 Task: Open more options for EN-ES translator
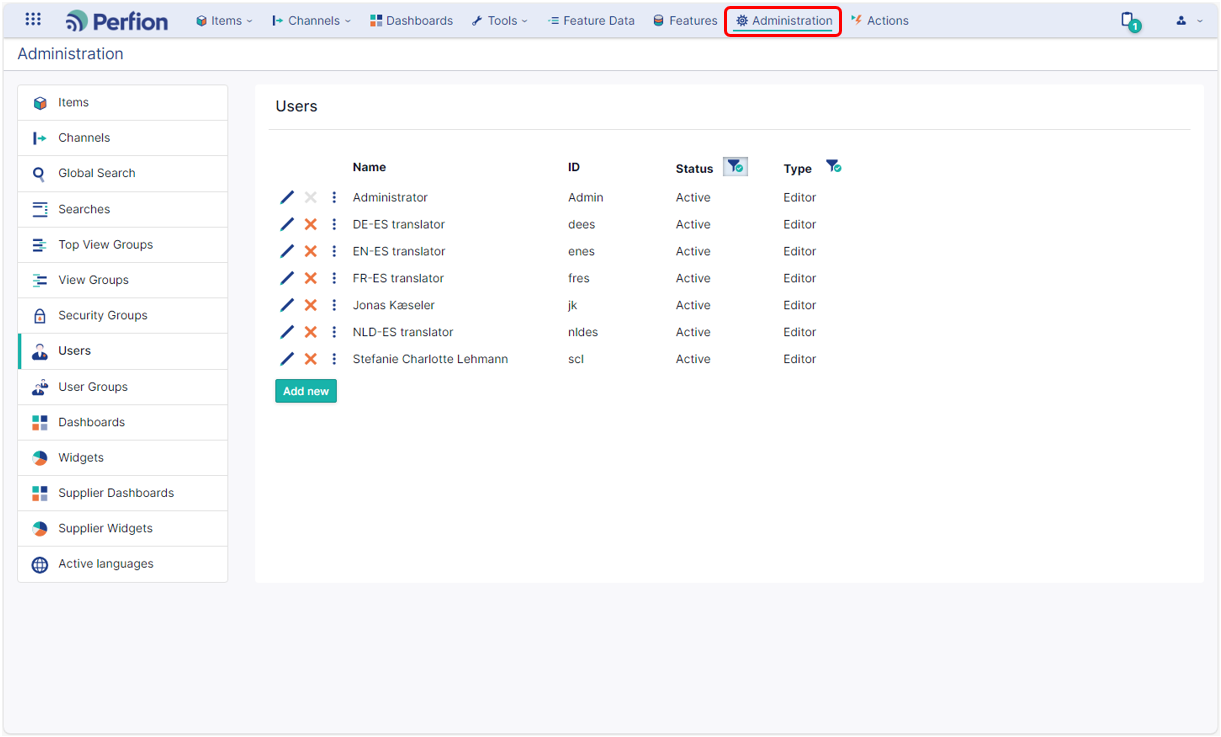point(334,252)
